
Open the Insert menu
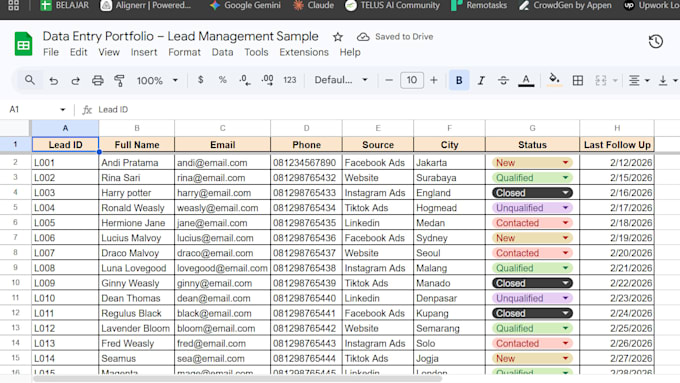[144, 52]
